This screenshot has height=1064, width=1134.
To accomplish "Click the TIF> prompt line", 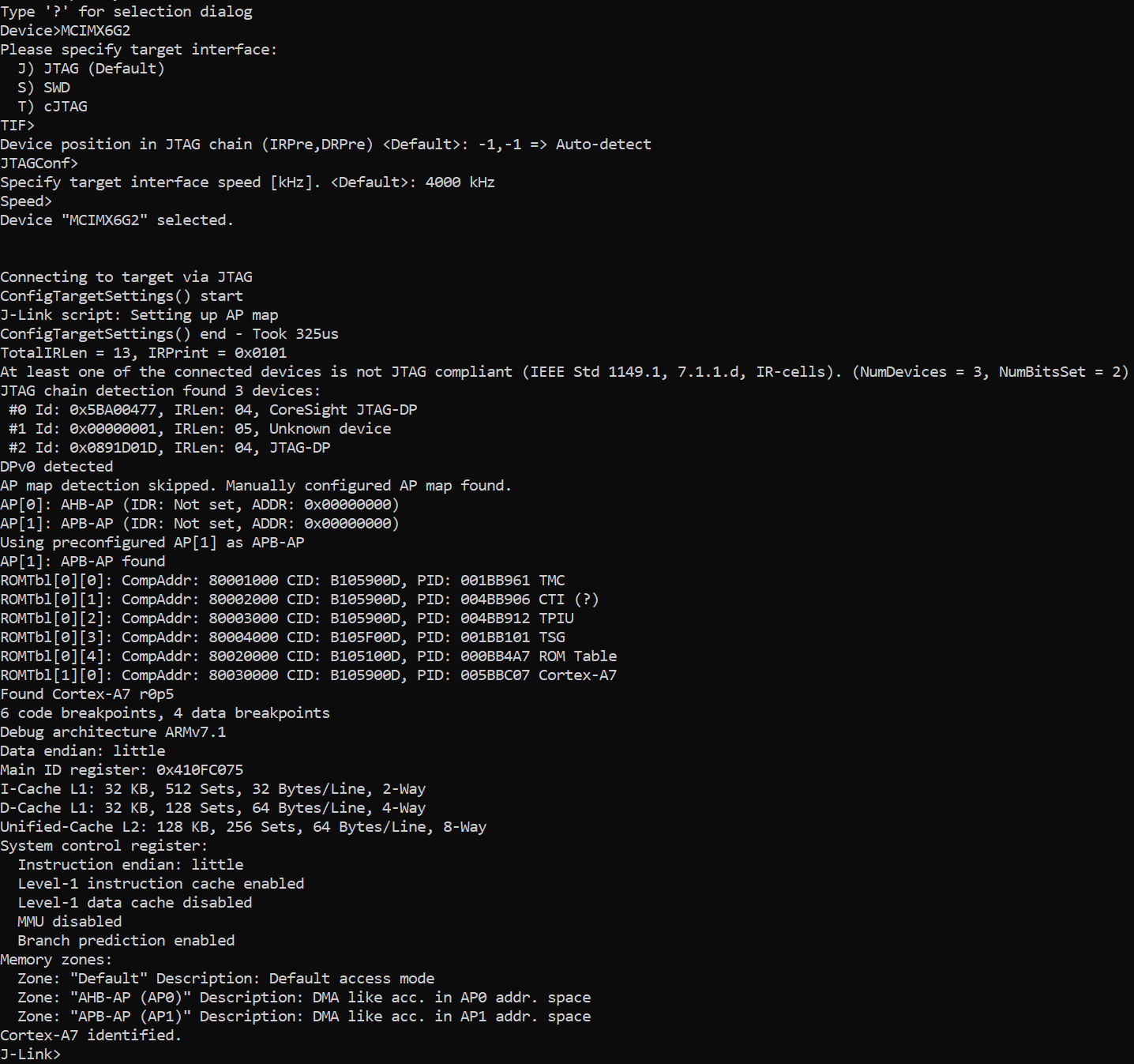I will 17,126.
